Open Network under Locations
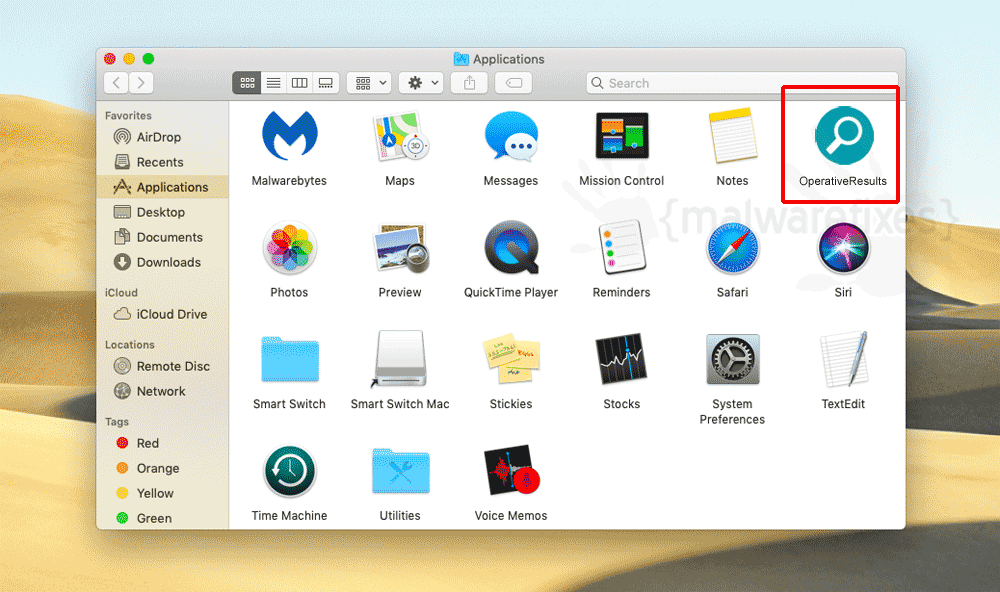1000x592 pixels. pyautogui.click(x=163, y=391)
